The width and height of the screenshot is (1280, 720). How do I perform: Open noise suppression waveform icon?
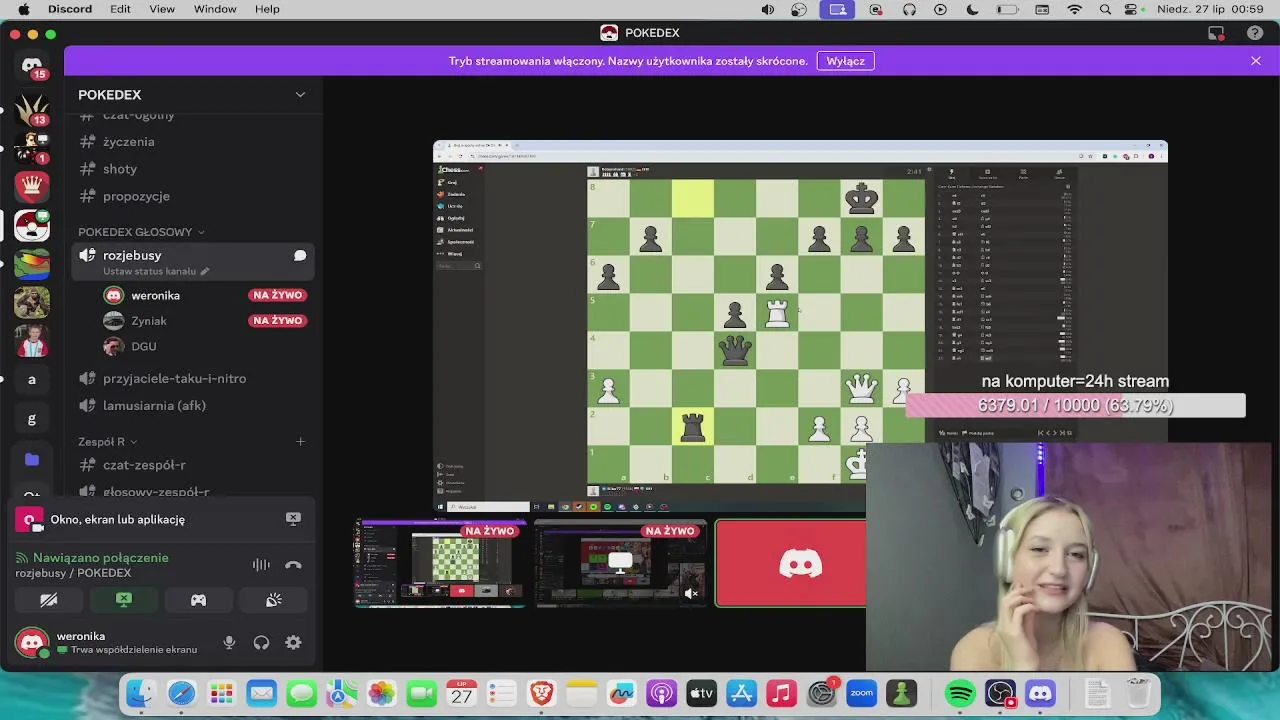click(261, 565)
